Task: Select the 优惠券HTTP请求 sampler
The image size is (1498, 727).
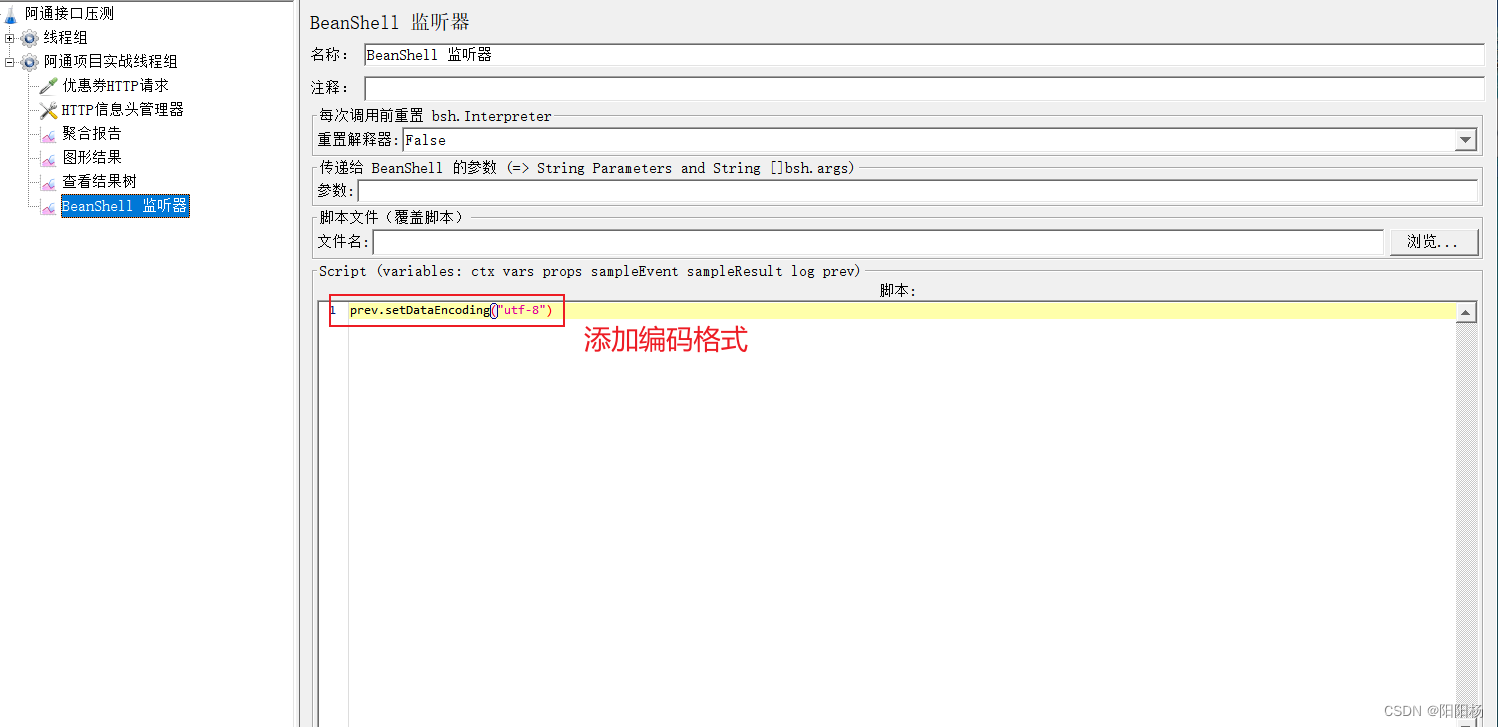Action: (x=115, y=86)
